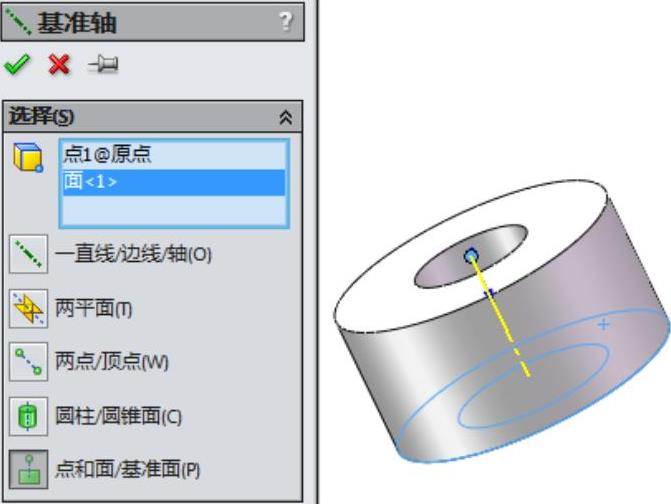Cancel using the red X icon

(x=59, y=65)
